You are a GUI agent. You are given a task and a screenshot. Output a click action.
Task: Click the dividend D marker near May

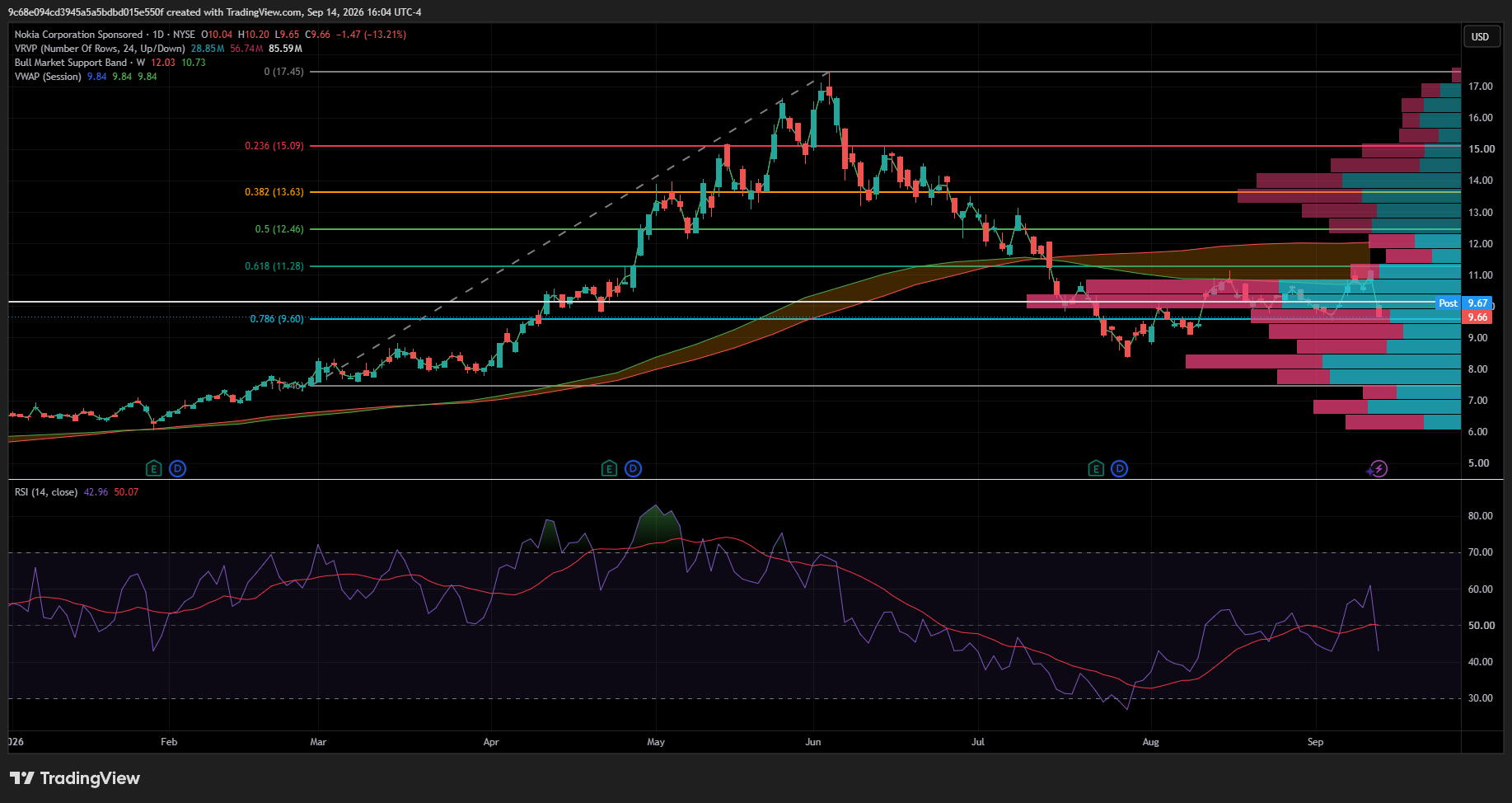[x=633, y=469]
